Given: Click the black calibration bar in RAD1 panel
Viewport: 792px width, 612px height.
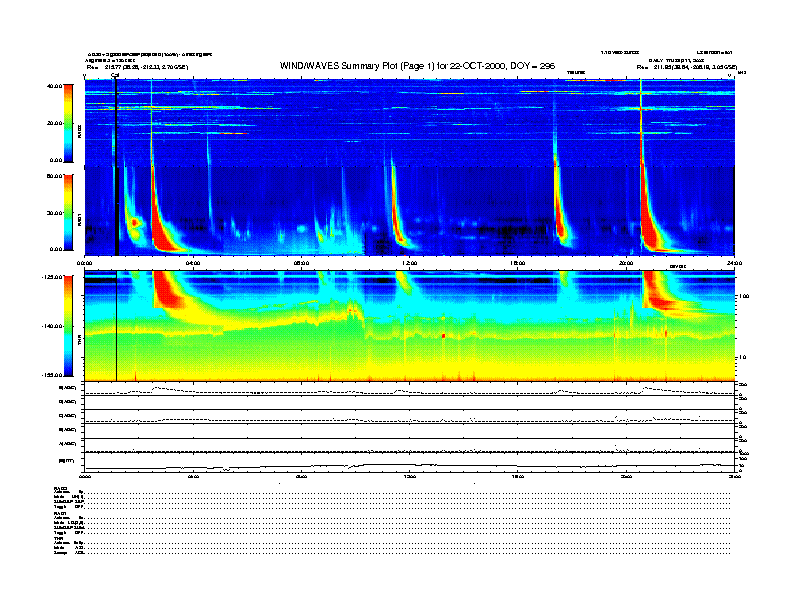Looking at the screenshot, I should (117, 211).
